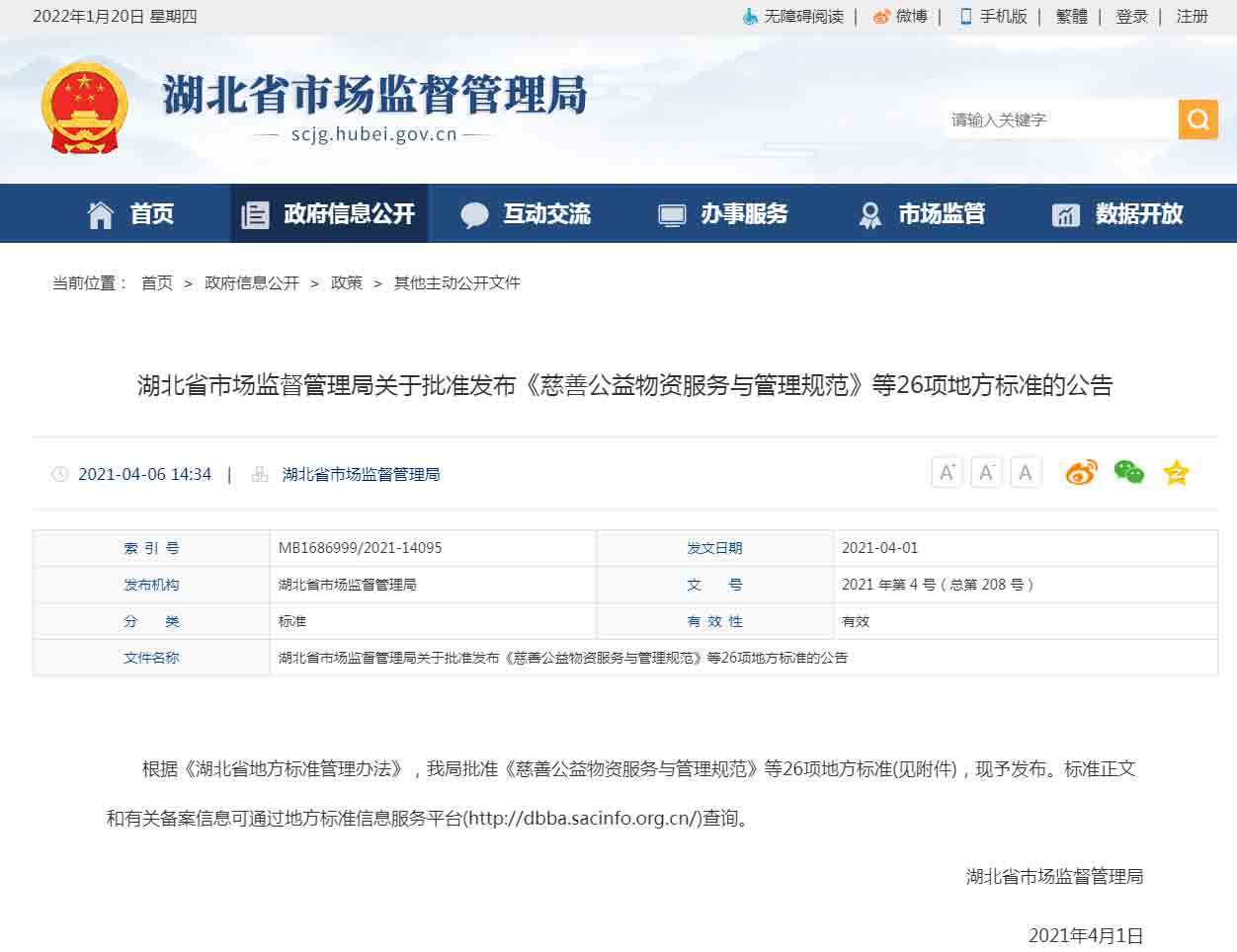Image resolution: width=1237 pixels, height=952 pixels.
Task: Click the yellow star favorite icon
Action: click(x=1176, y=473)
